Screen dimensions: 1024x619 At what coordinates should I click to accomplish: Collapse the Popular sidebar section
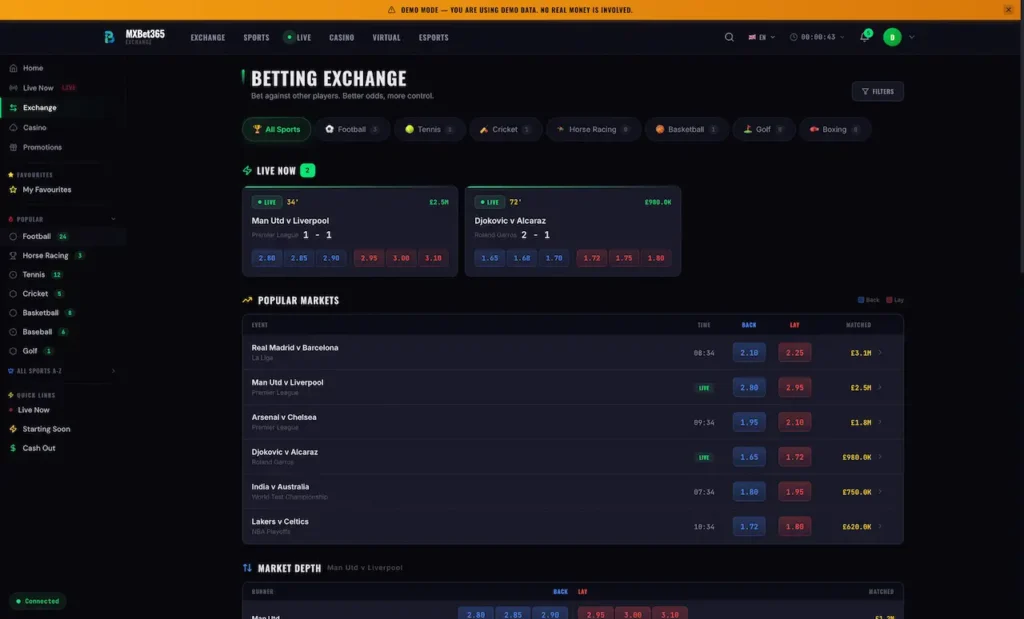113,219
